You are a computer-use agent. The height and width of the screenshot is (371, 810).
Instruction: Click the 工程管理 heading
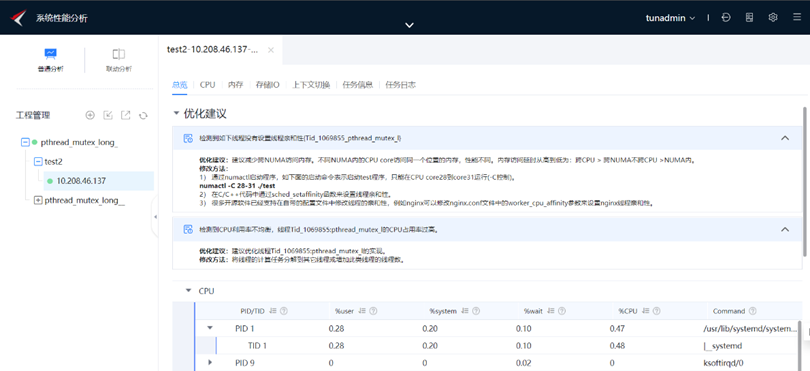pyautogui.click(x=33, y=115)
